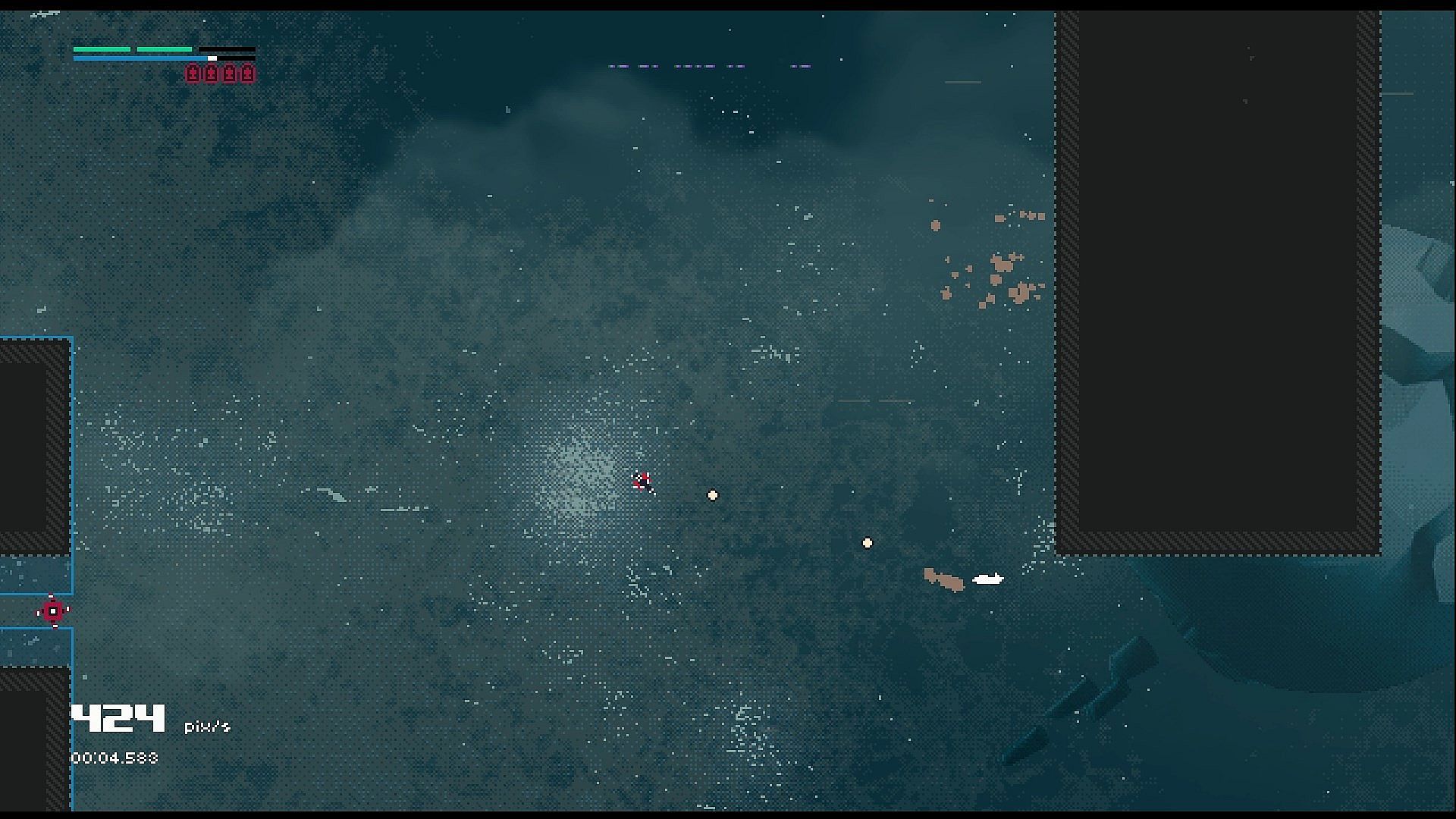Click the cream bullet farther right

pos(868,543)
